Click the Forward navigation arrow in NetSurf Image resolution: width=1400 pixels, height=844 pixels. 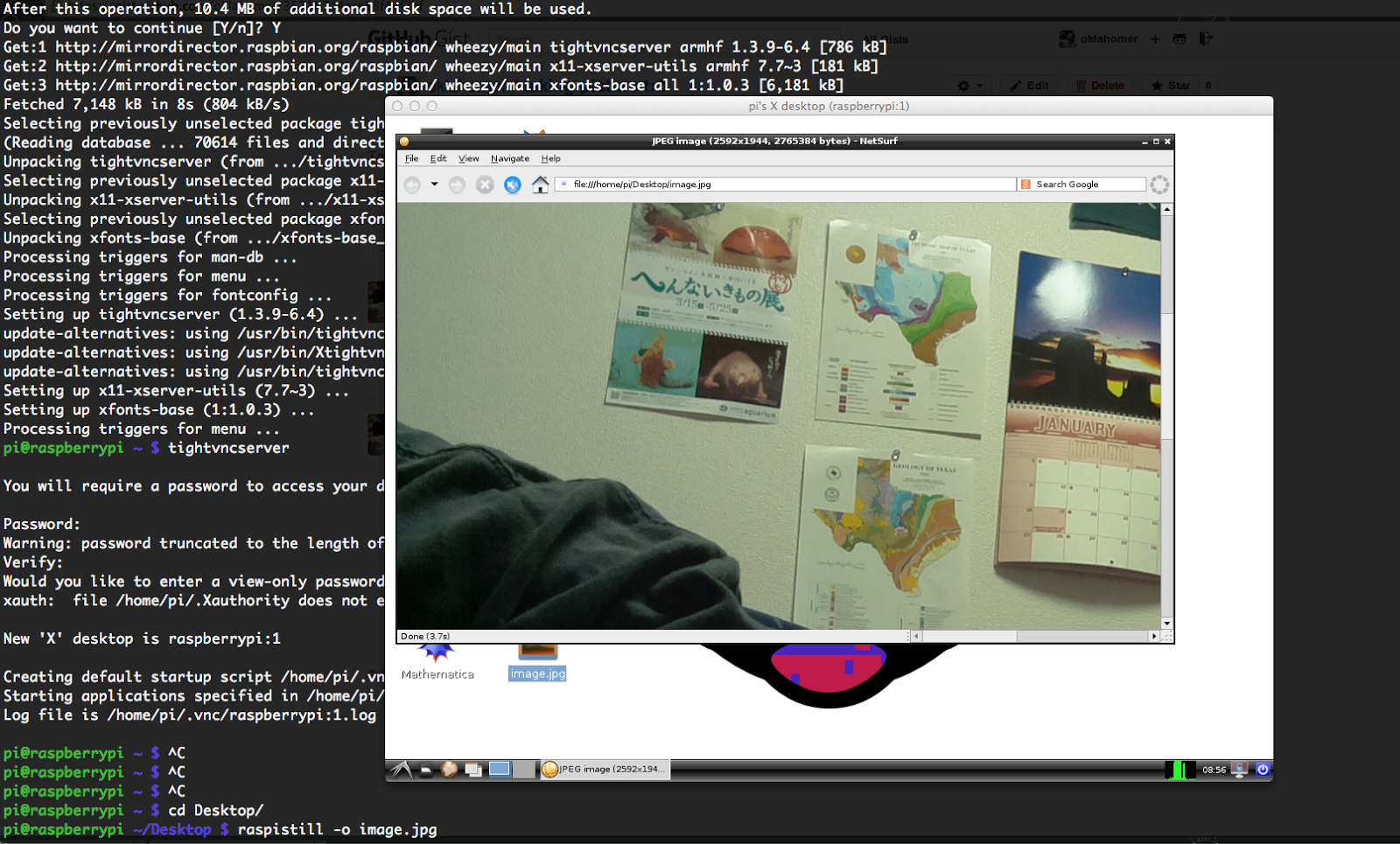456,185
